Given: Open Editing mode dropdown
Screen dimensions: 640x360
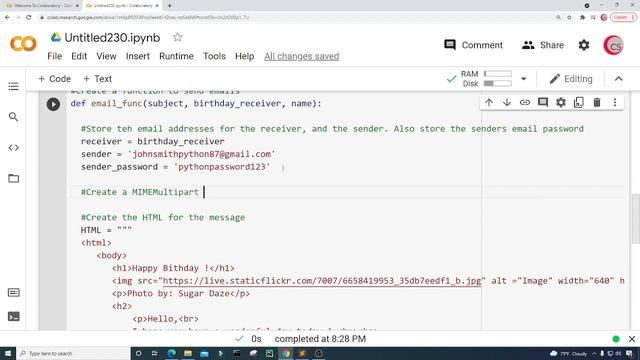Looking at the screenshot, I should (571, 79).
